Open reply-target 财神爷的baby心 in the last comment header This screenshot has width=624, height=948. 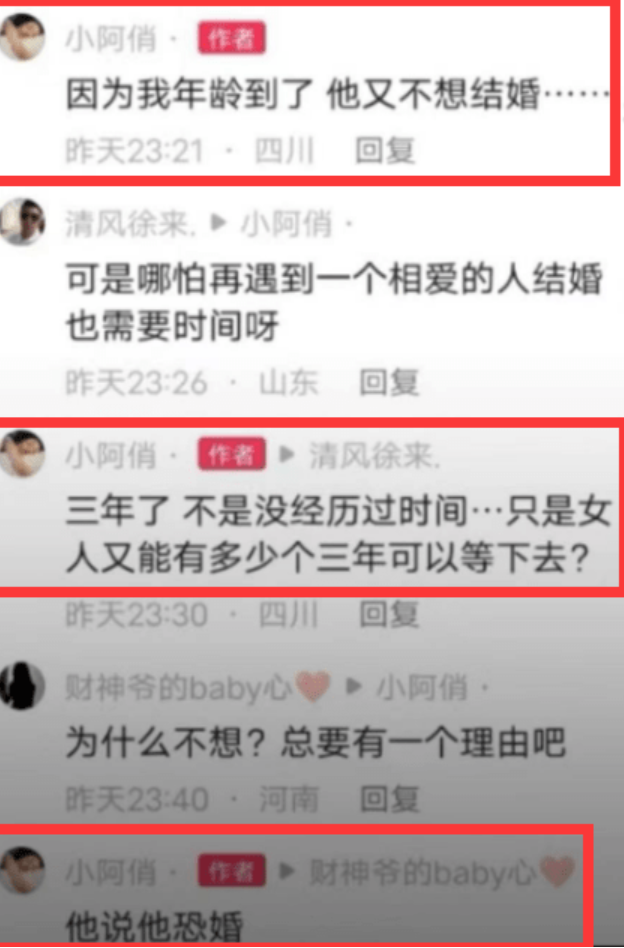coord(442,872)
